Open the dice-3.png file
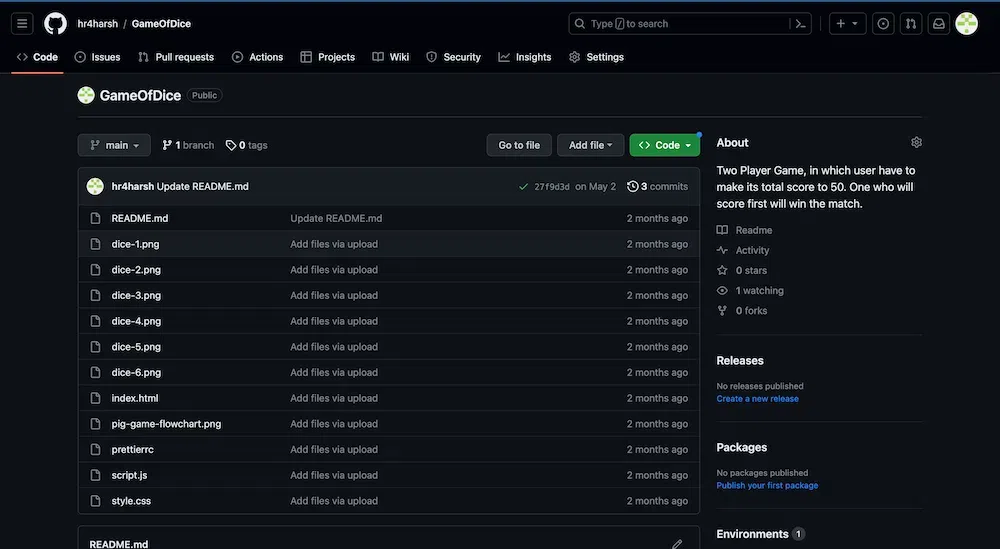 [x=136, y=295]
